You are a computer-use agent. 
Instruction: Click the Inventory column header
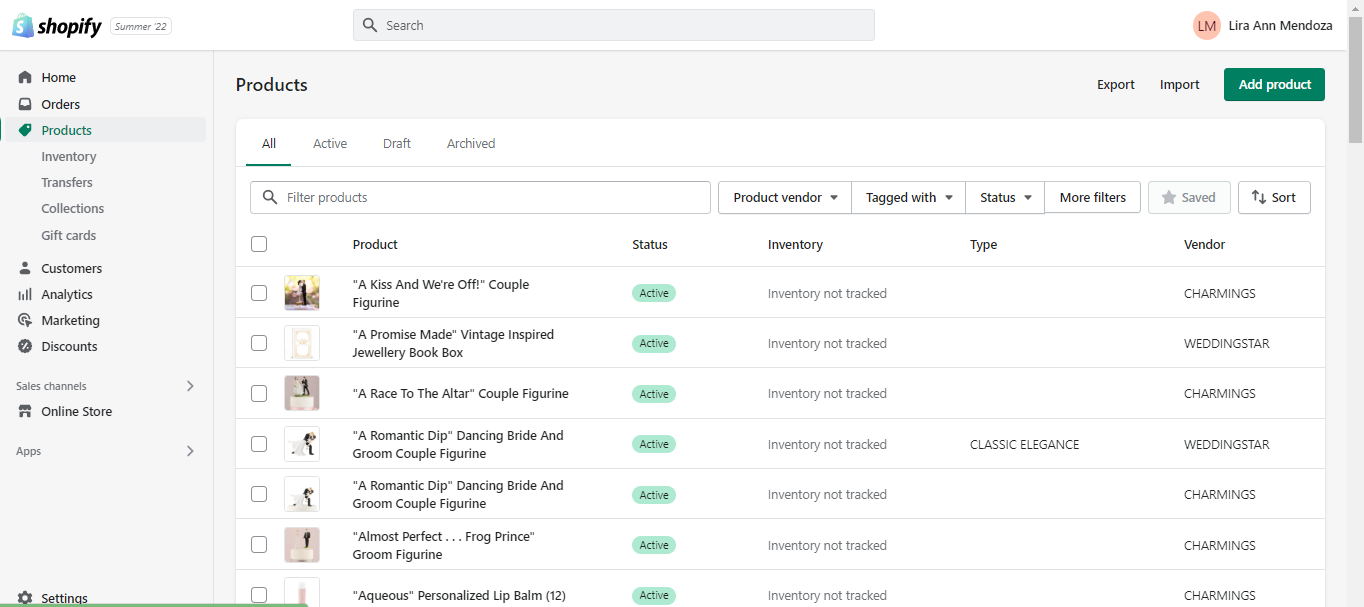[x=795, y=244]
